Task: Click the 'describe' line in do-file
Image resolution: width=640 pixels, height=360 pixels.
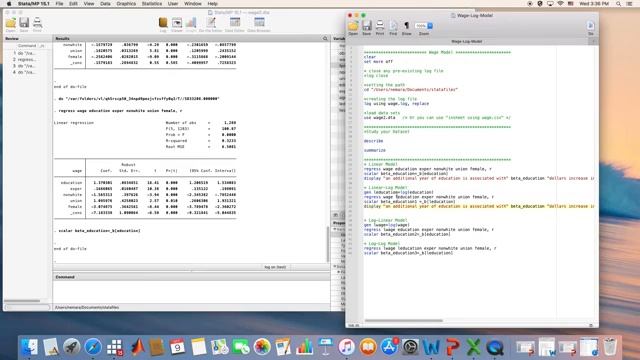Action: pos(373,141)
